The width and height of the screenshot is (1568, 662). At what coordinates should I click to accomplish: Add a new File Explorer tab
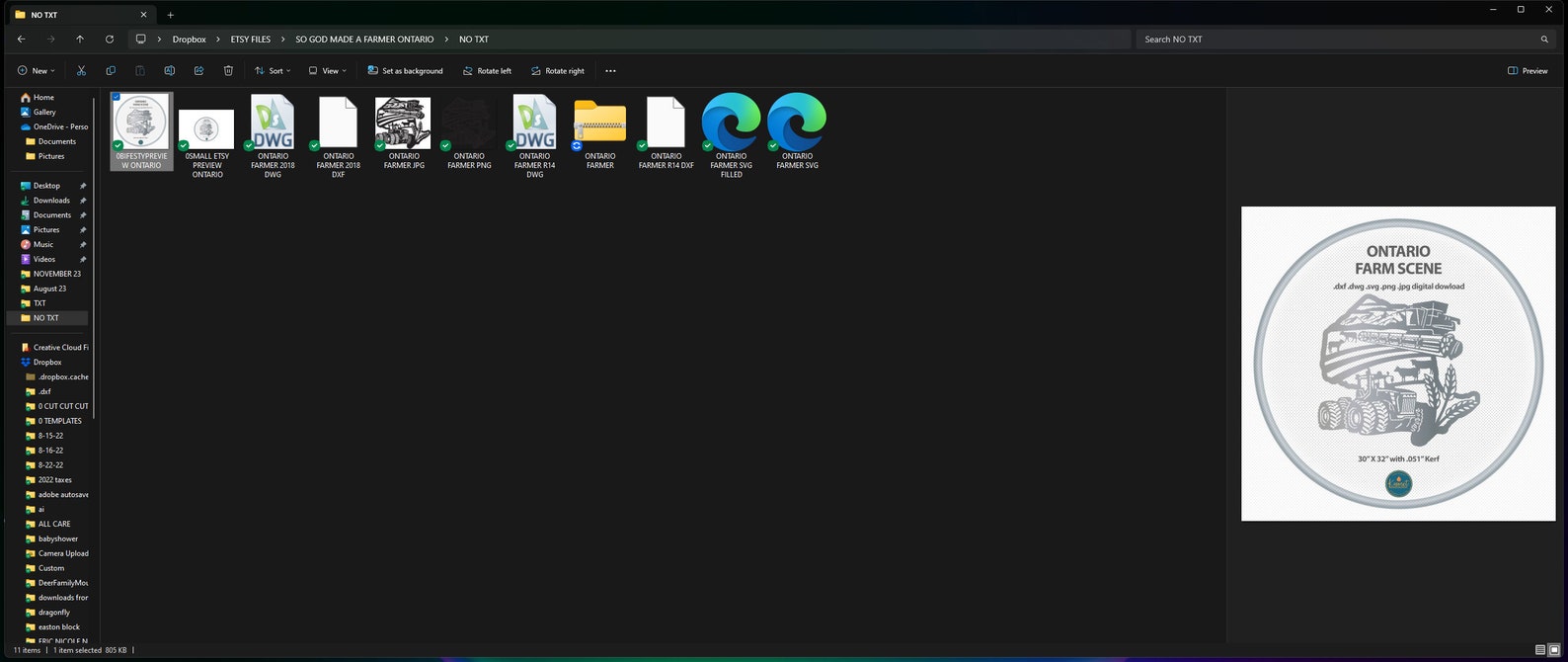pos(170,15)
